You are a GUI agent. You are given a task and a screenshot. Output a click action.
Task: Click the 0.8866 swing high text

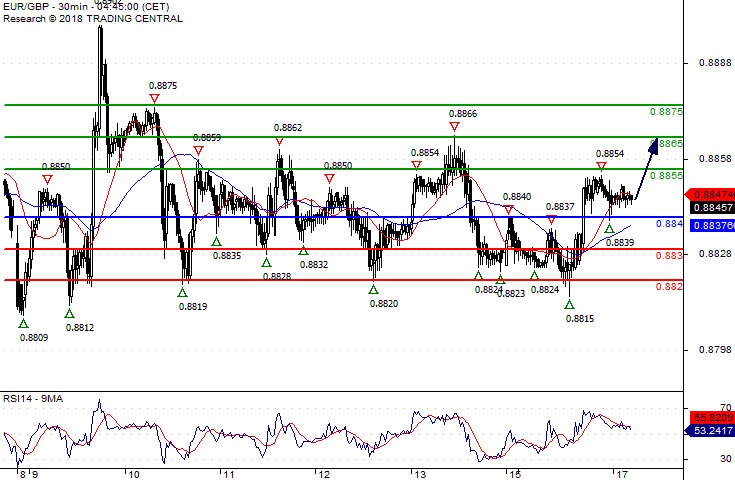coord(463,114)
